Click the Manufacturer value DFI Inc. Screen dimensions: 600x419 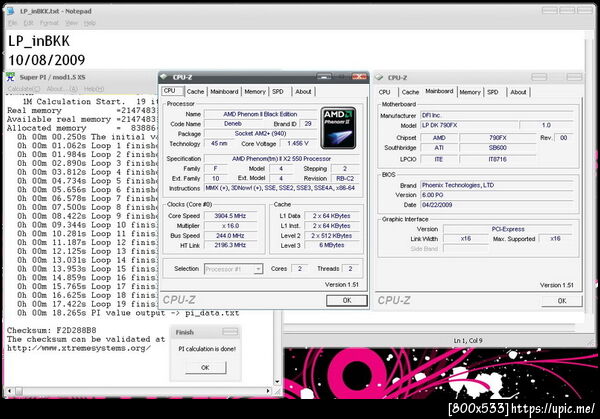497,115
